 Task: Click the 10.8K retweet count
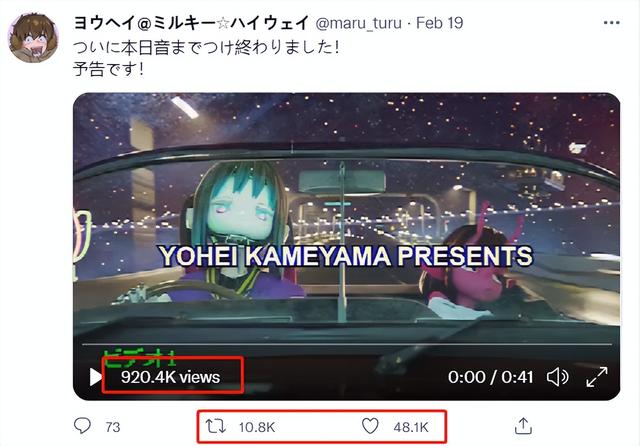tap(257, 427)
